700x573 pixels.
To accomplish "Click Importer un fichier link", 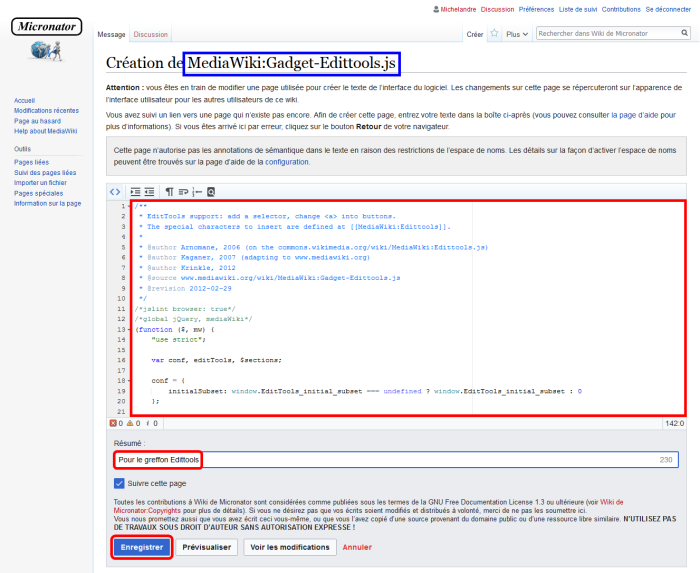I will click(x=40, y=183).
